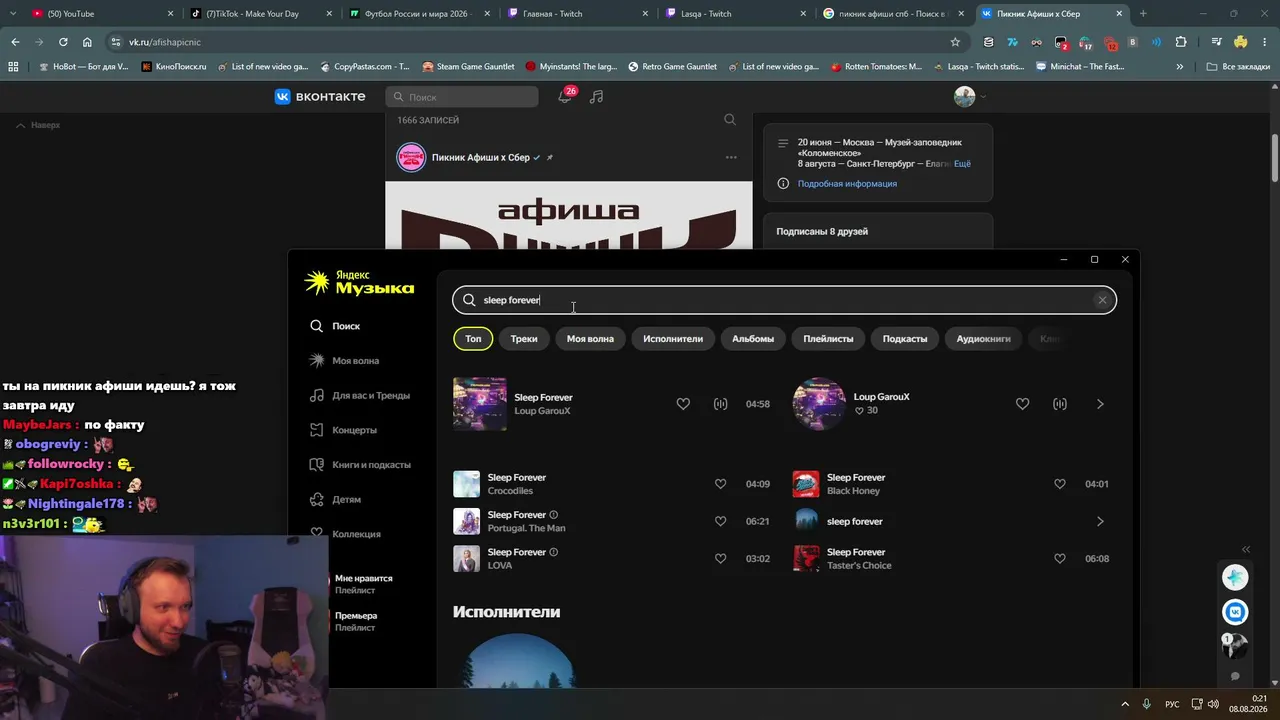Show hidden bookmarks overflow chevron
The height and width of the screenshot is (720, 1280).
tap(1180, 67)
